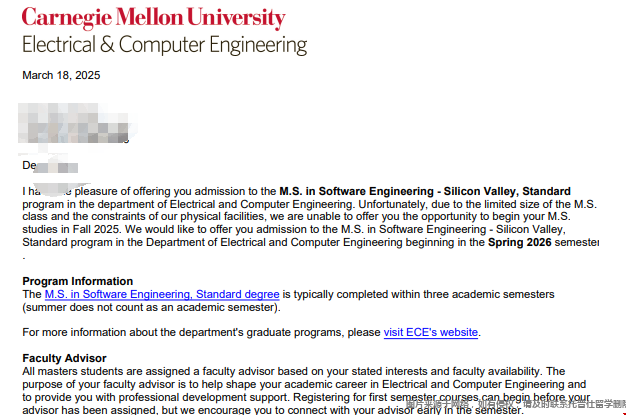Follow the visit ECE's website link

click(x=431, y=332)
